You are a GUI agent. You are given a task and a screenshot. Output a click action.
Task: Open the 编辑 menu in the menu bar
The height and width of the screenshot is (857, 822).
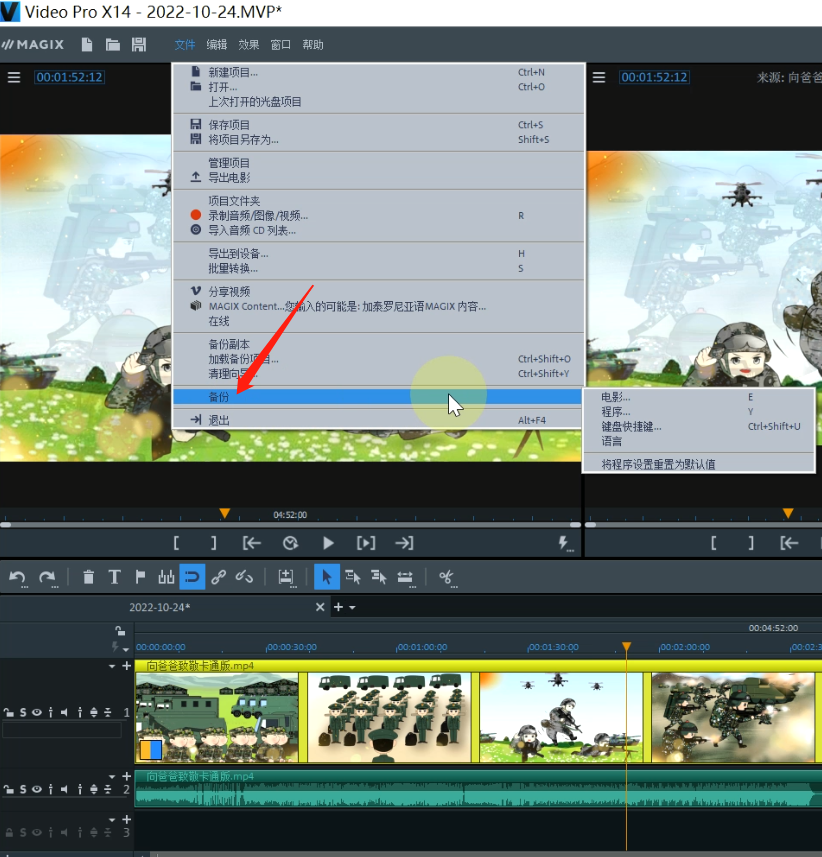pos(217,45)
